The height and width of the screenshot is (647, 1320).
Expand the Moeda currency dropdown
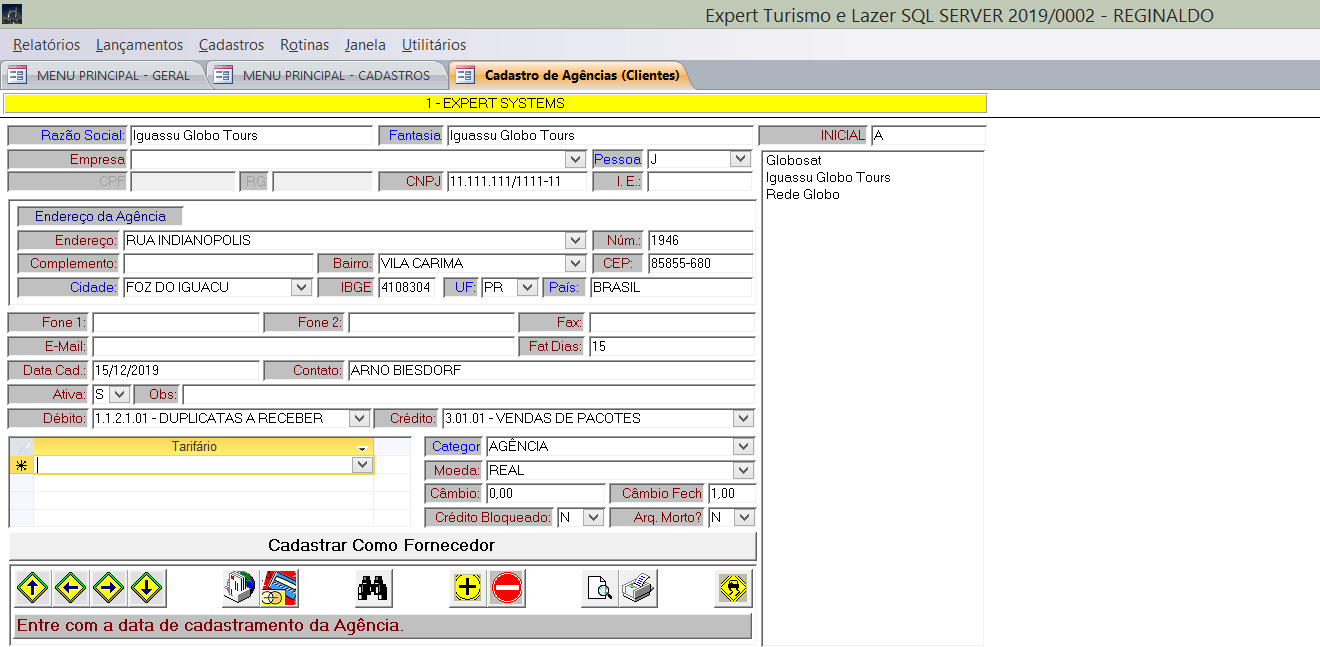742,470
